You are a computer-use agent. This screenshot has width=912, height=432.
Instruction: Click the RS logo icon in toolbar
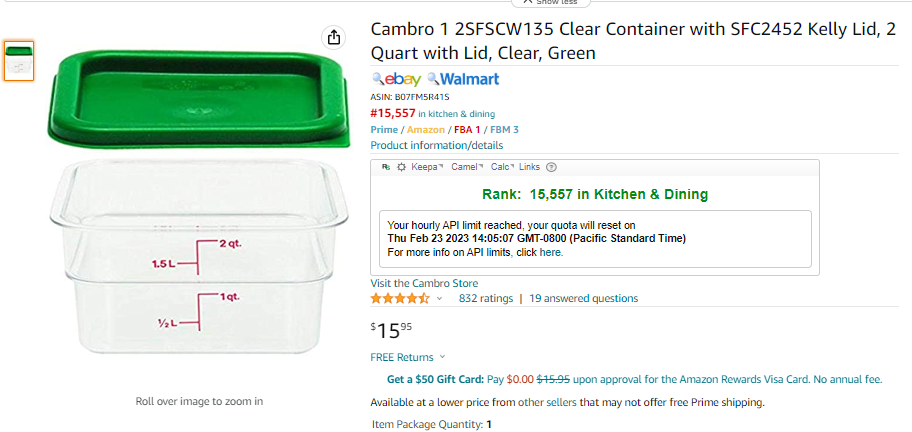point(386,167)
